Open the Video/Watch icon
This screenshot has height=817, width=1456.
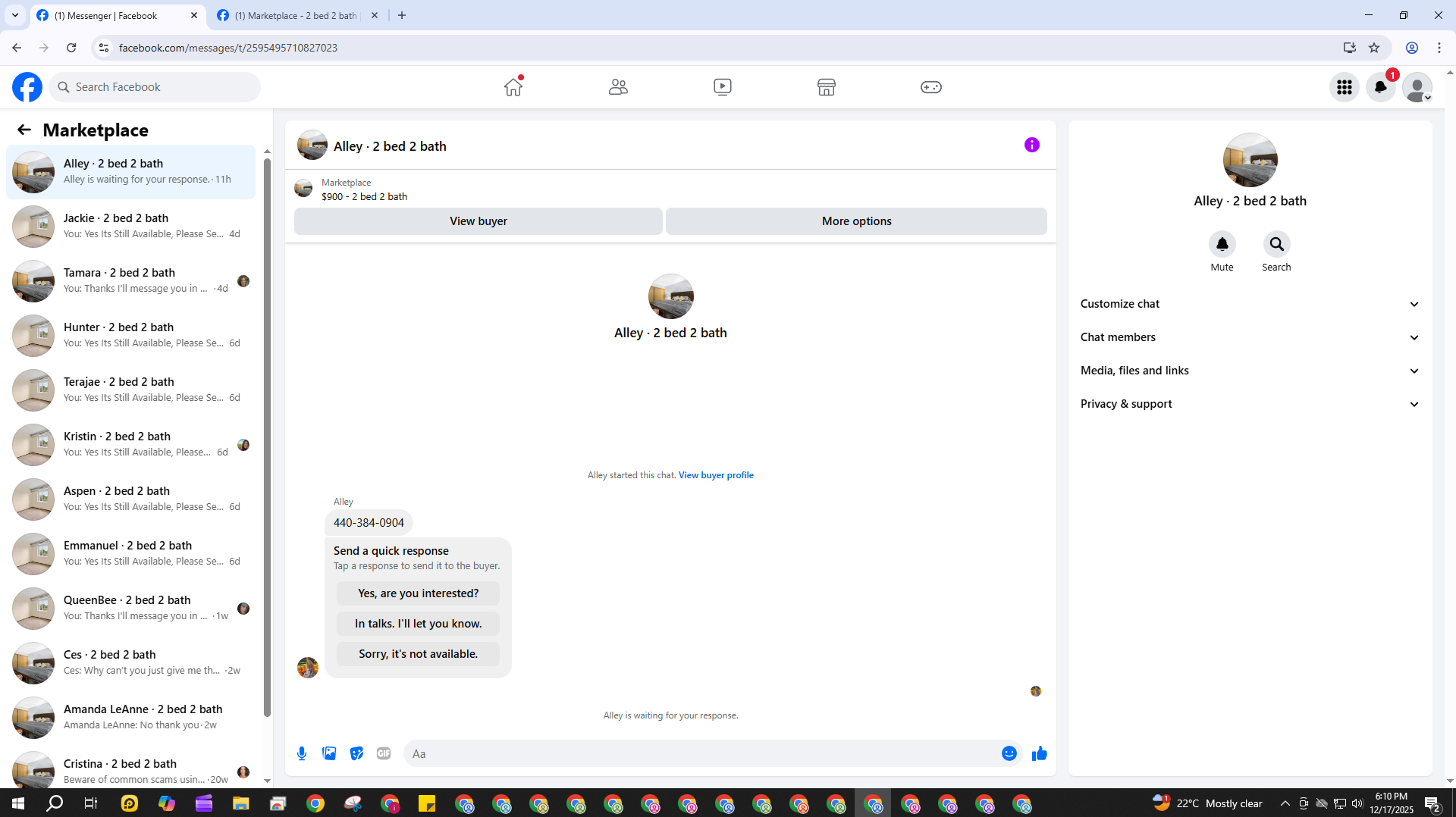(x=723, y=86)
